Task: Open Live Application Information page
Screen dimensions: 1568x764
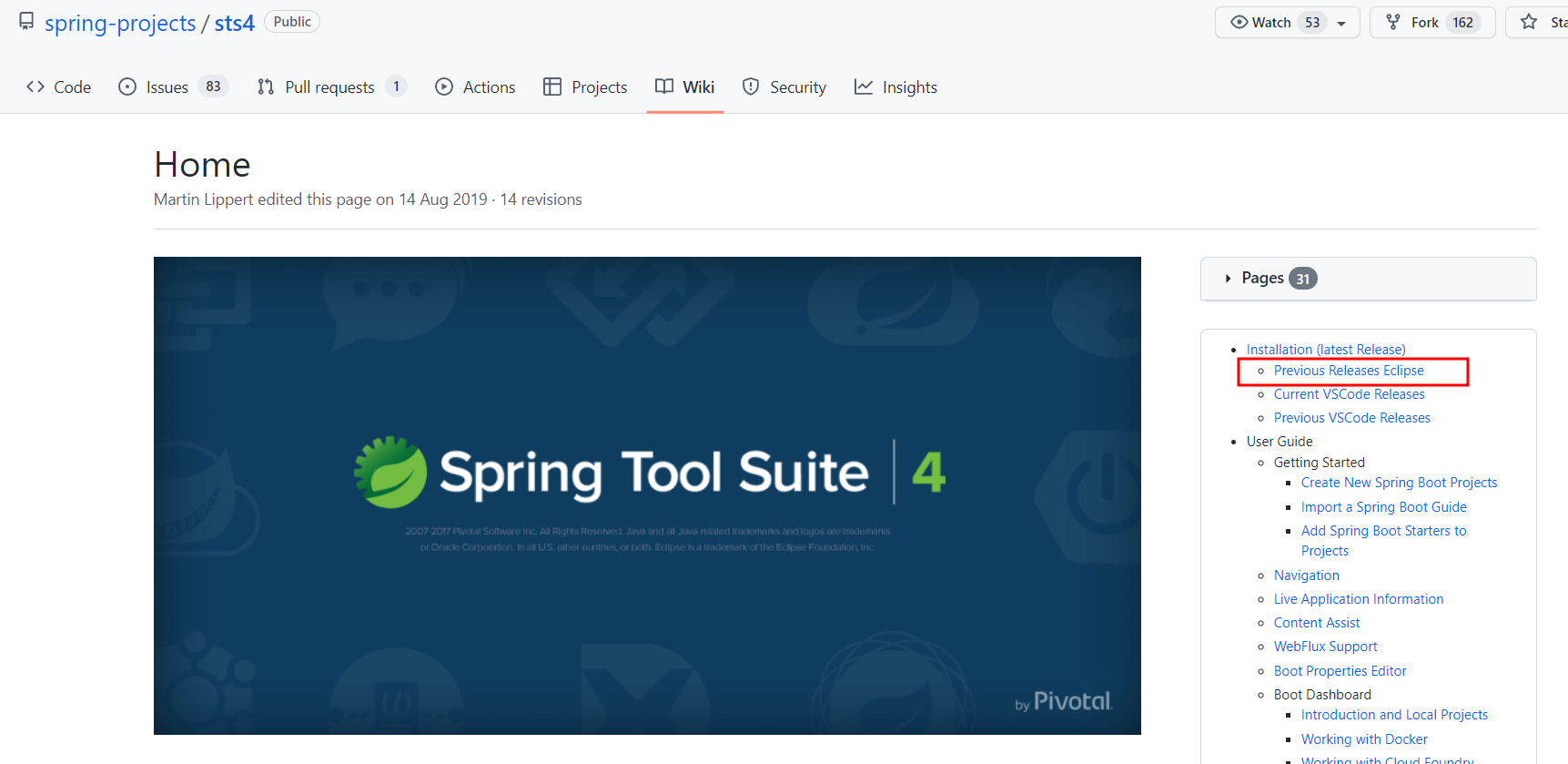Action: click(1359, 599)
